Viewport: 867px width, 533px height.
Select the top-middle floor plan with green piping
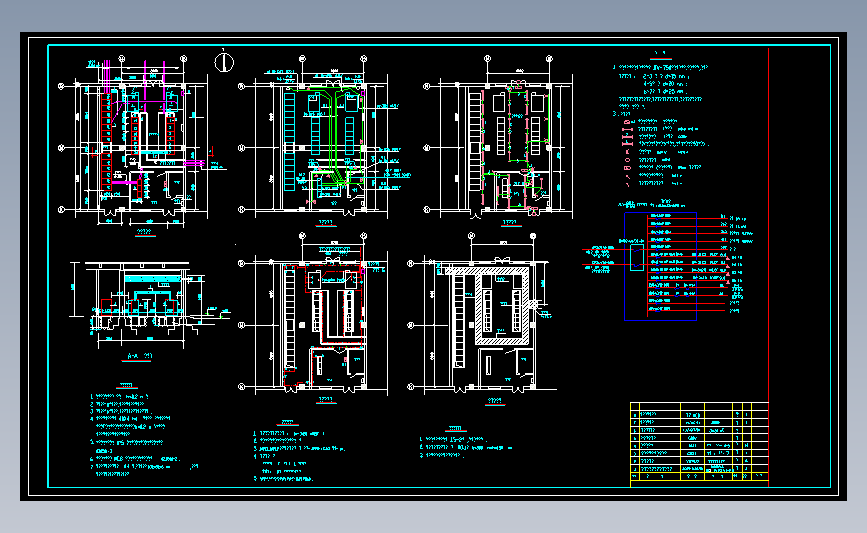pos(325,138)
